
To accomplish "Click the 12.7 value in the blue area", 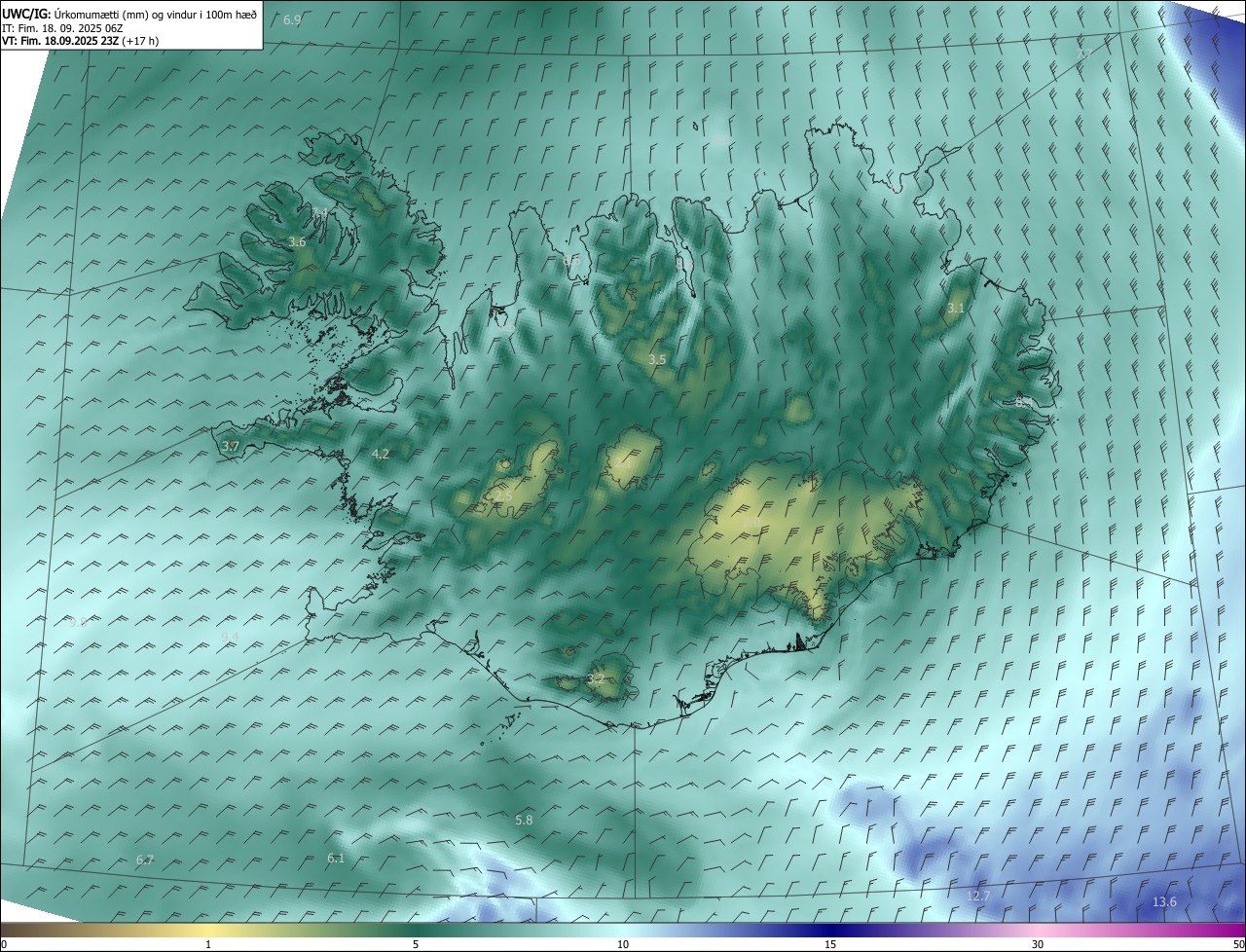I will click(x=978, y=897).
